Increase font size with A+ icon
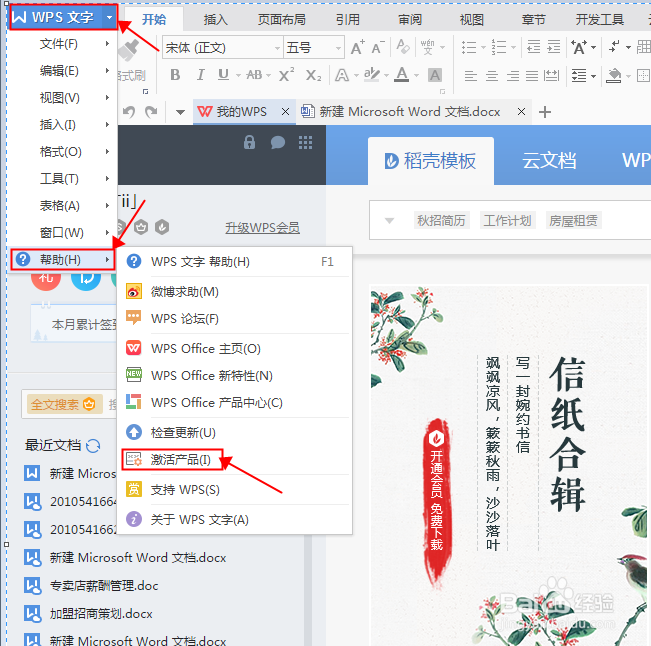This screenshot has height=646, width=651. click(x=357, y=47)
